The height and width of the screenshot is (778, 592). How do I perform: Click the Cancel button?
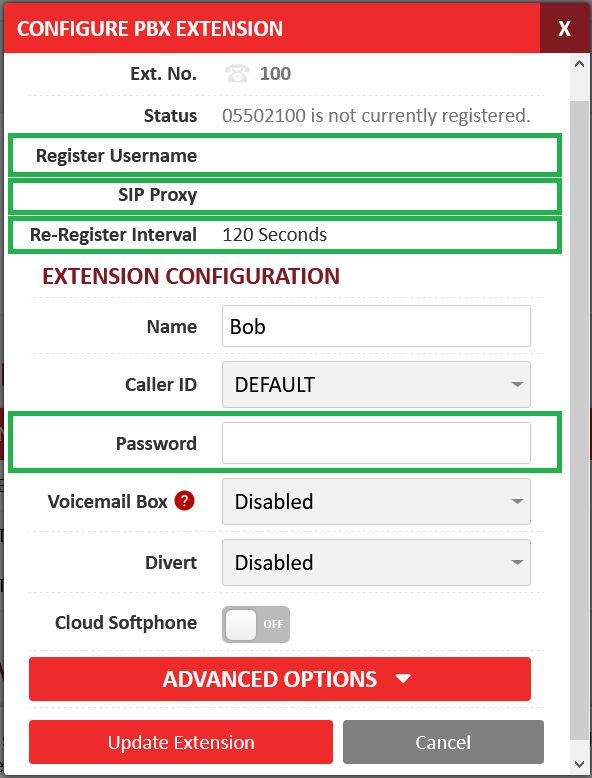coord(443,742)
